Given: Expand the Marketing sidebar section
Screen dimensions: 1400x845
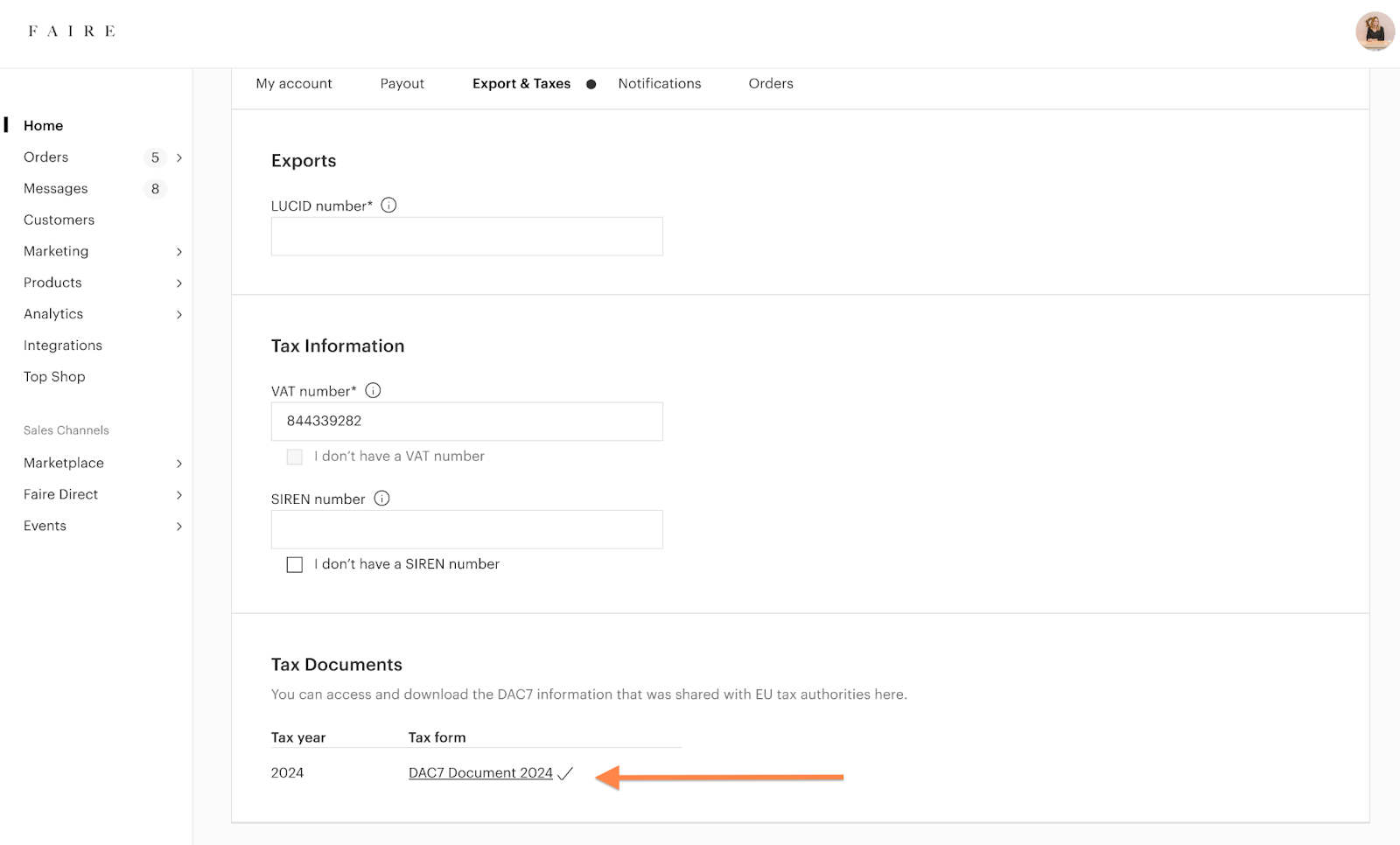Looking at the screenshot, I should click(179, 252).
